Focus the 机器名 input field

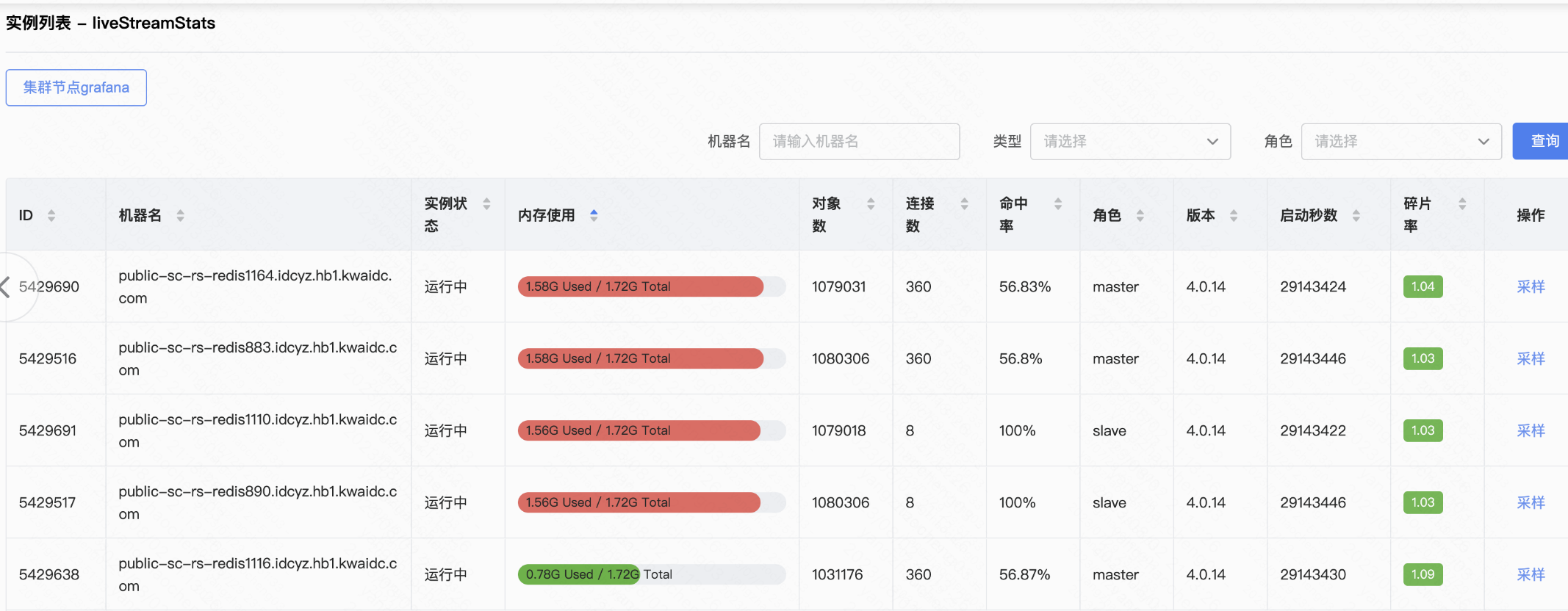(859, 142)
